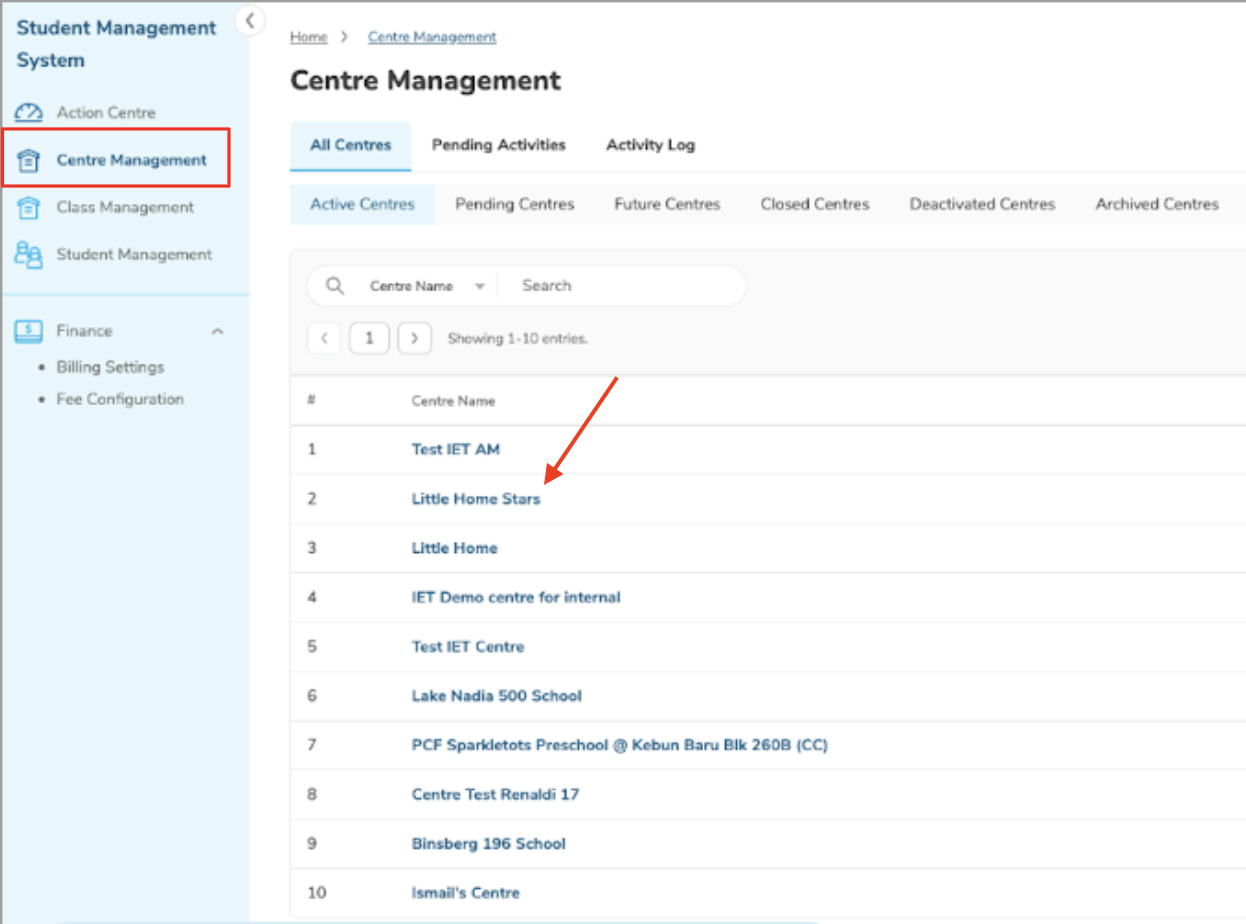
Task: Go to the previous page of entries
Action: click(324, 338)
